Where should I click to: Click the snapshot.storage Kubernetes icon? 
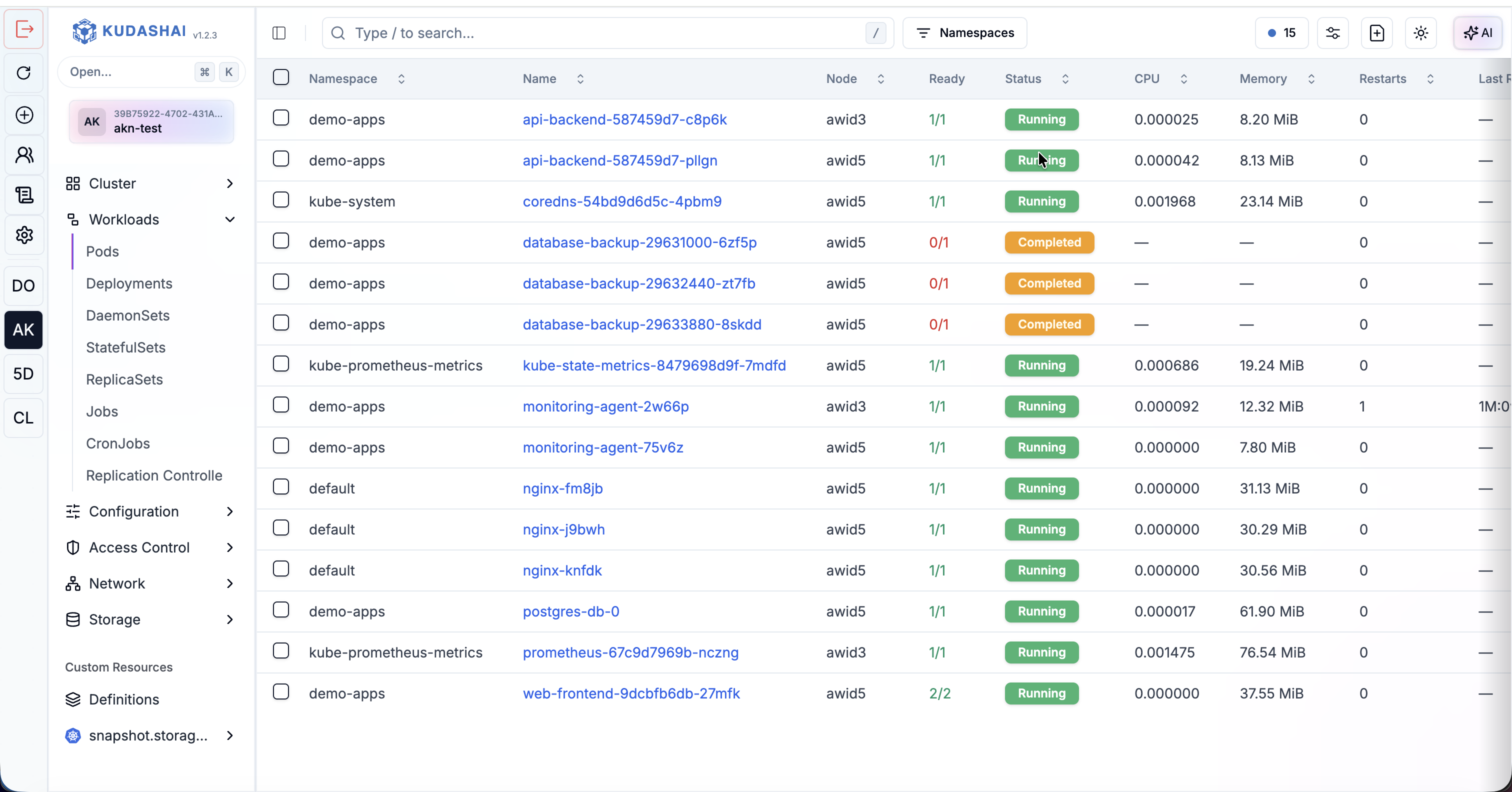pyautogui.click(x=73, y=735)
